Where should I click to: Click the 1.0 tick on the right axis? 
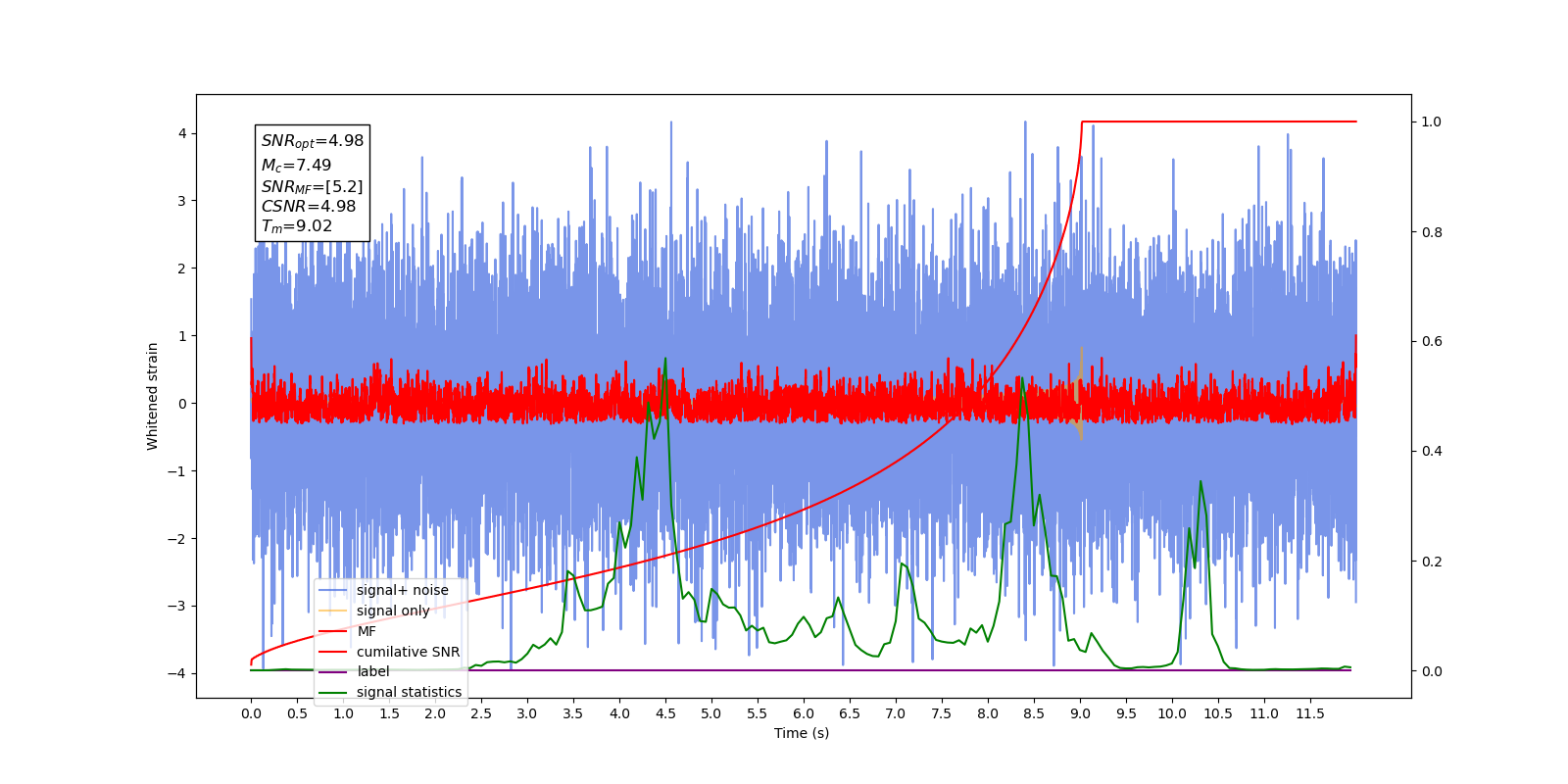[x=1432, y=122]
